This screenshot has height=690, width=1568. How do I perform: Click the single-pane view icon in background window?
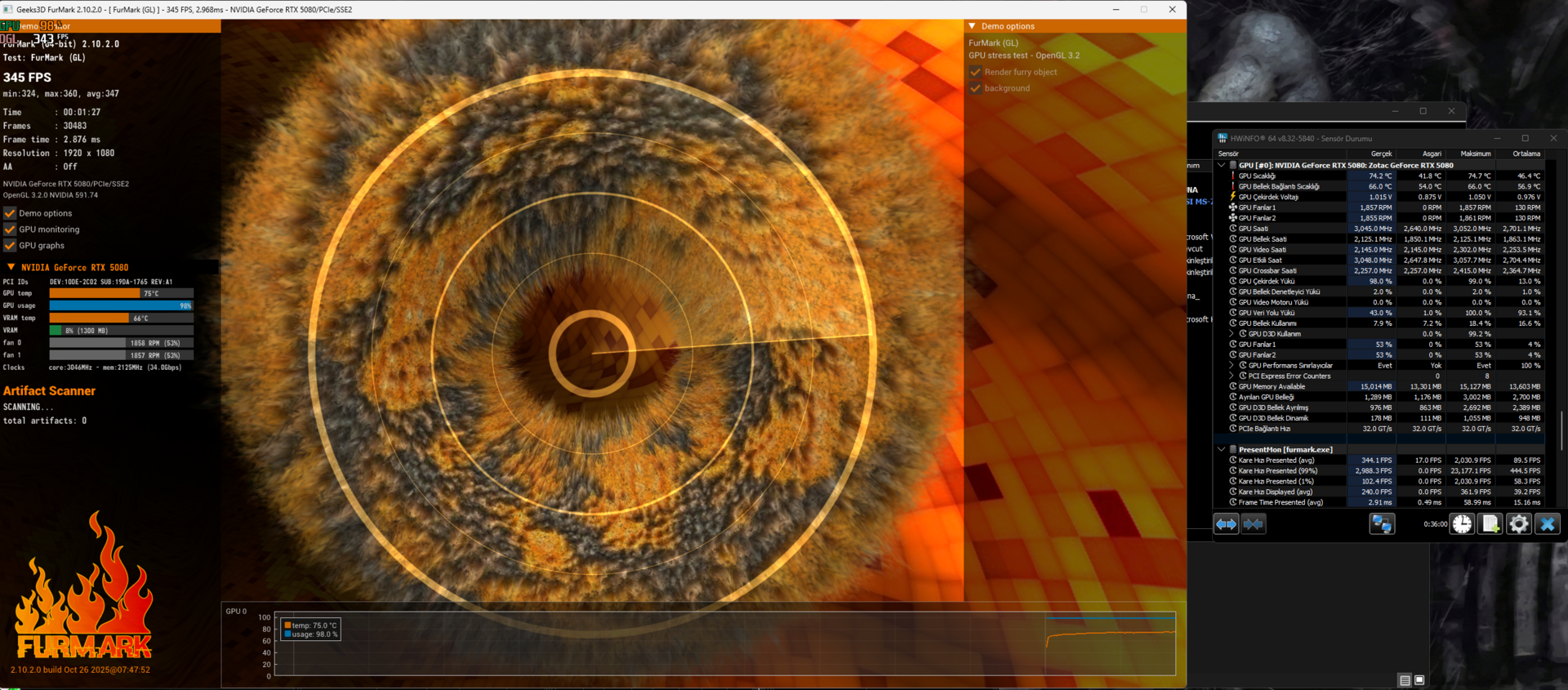pos(1419,680)
